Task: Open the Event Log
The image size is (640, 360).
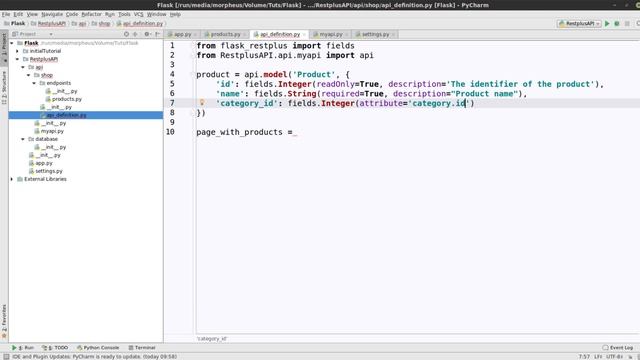Action: [618, 348]
